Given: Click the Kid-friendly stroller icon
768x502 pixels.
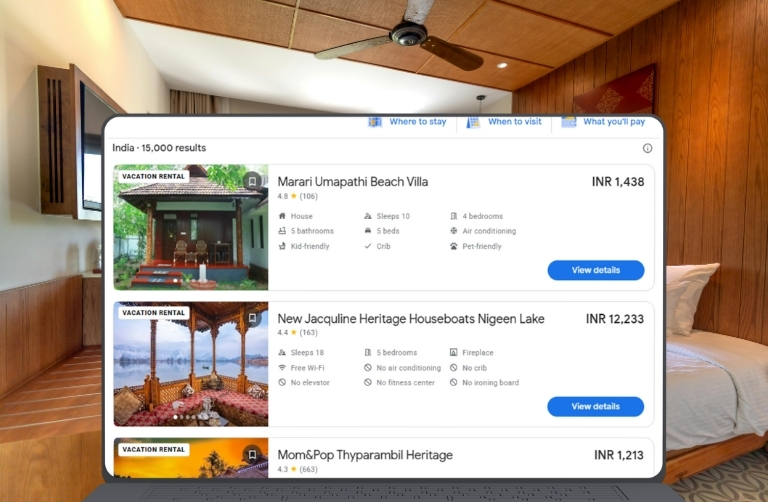Looking at the screenshot, I should click(282, 246).
